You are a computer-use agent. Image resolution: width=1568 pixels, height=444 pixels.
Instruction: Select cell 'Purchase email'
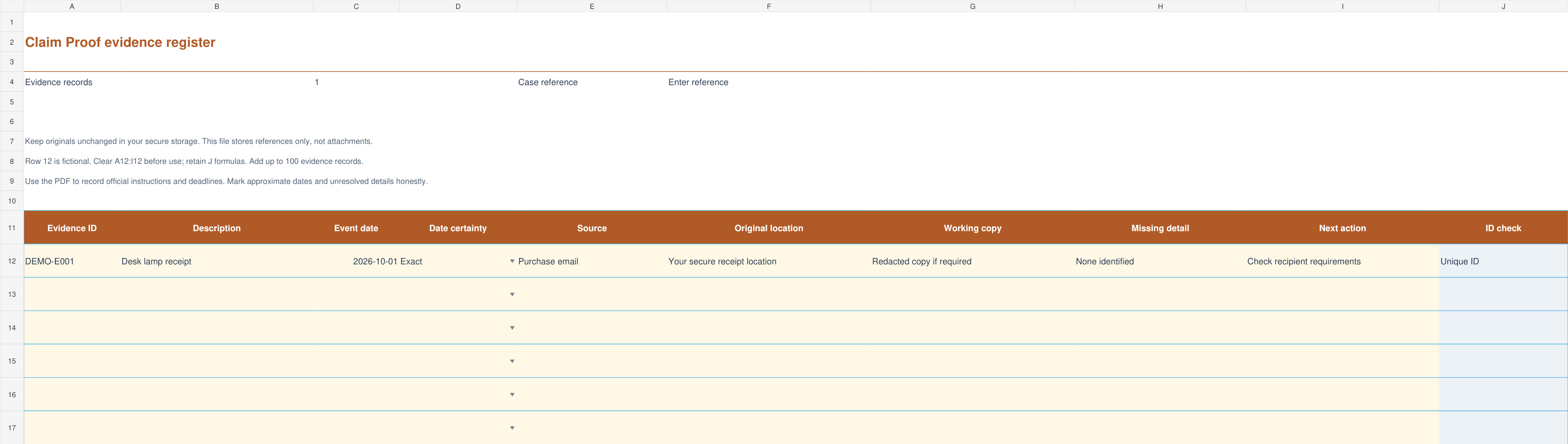[591, 261]
